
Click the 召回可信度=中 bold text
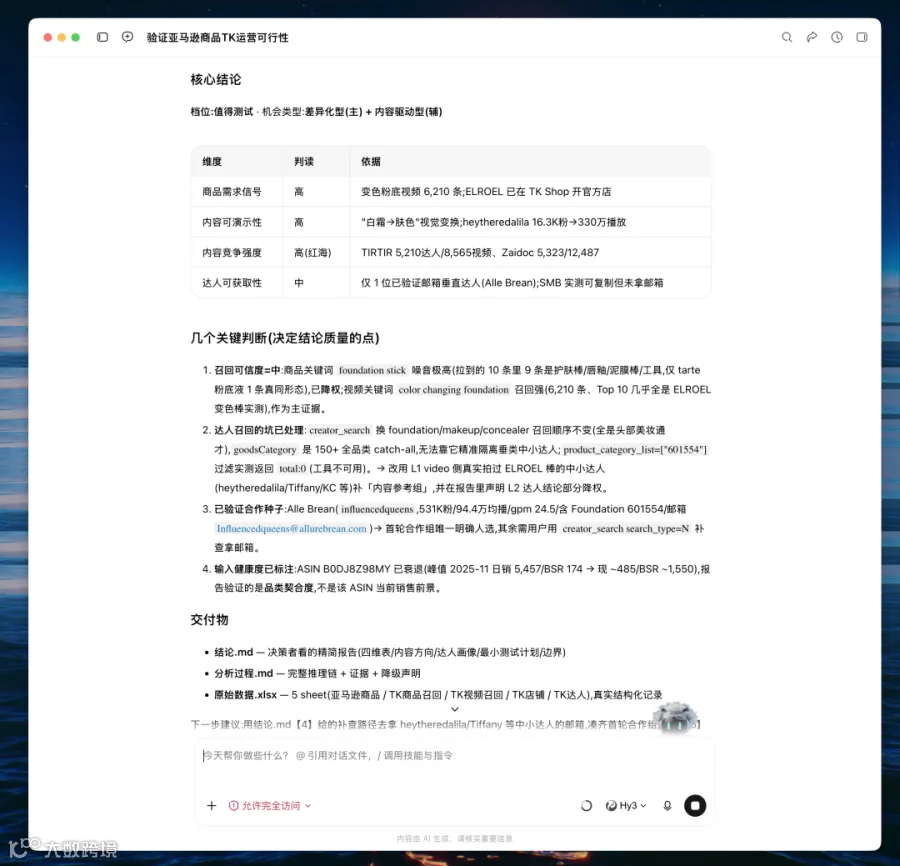click(x=248, y=371)
